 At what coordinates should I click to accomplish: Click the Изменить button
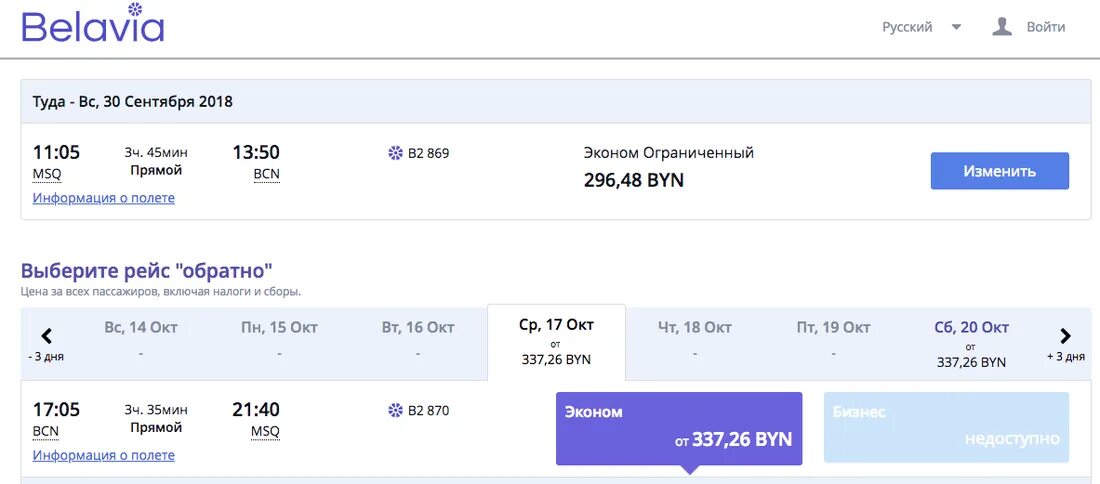(x=1000, y=171)
